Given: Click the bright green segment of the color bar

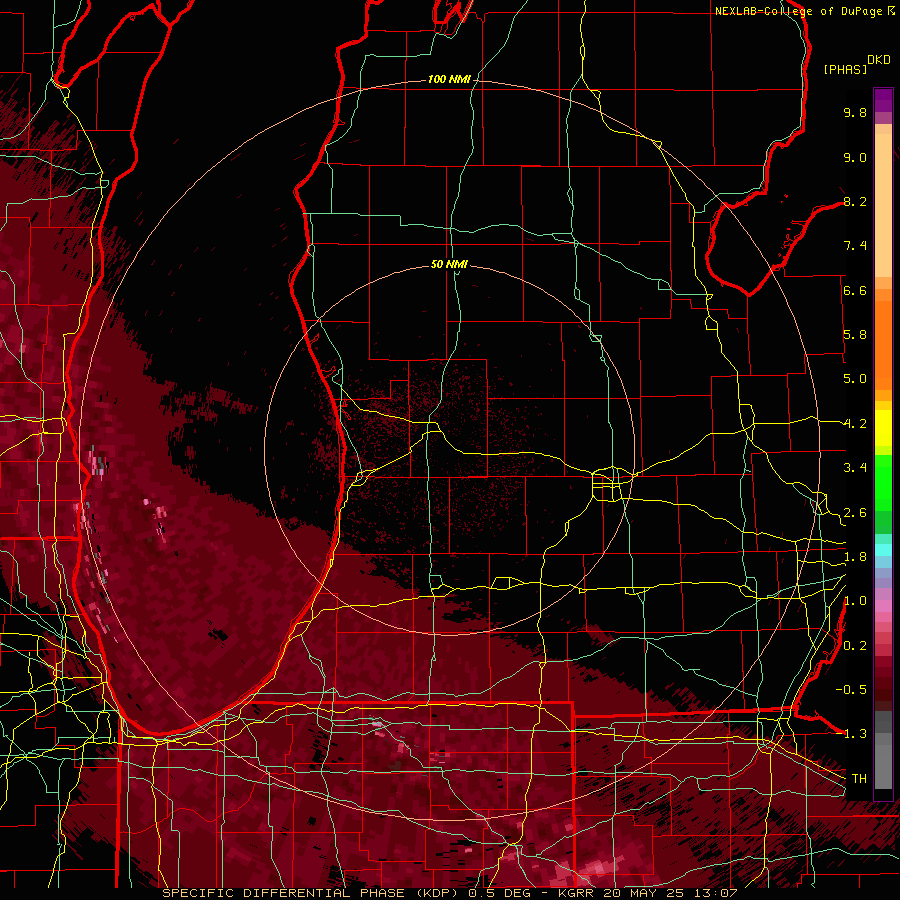Looking at the screenshot, I should 883,483.
